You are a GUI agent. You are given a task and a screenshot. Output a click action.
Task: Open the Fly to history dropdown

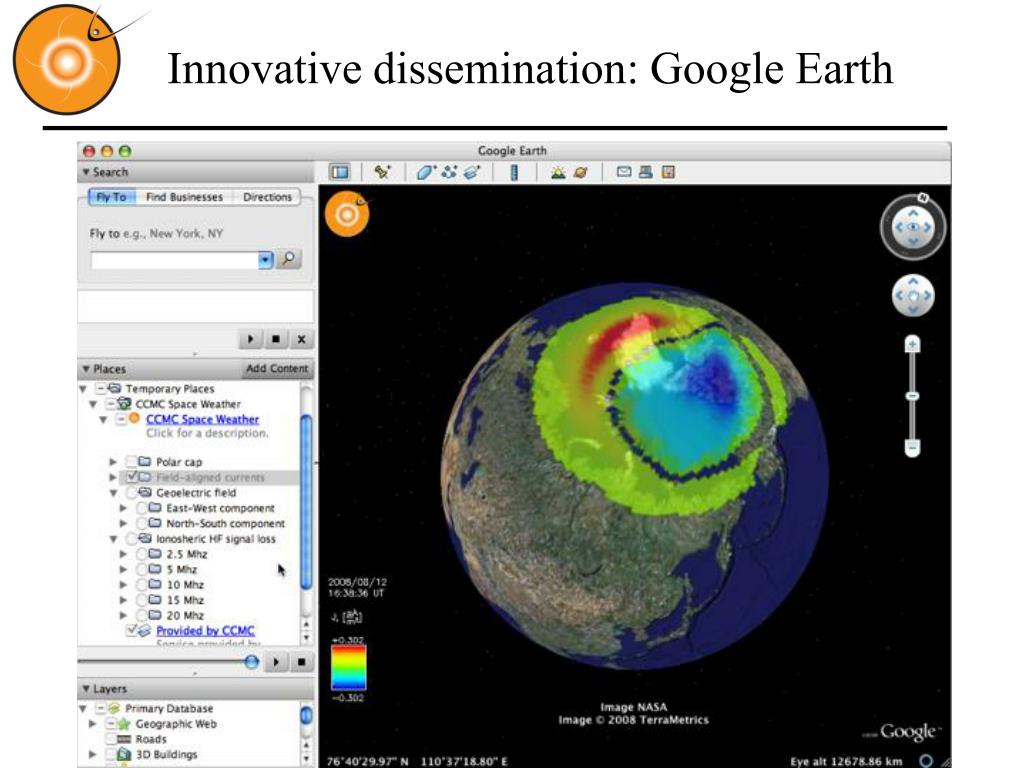[265, 260]
